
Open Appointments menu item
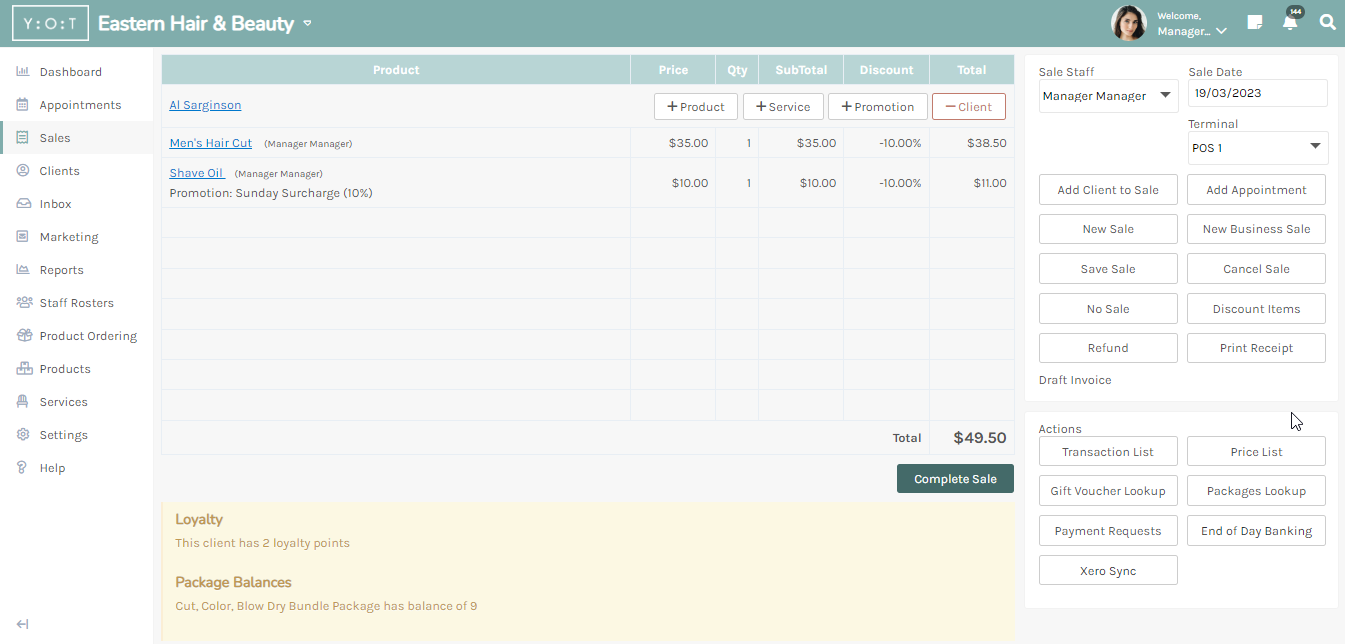tap(80, 105)
